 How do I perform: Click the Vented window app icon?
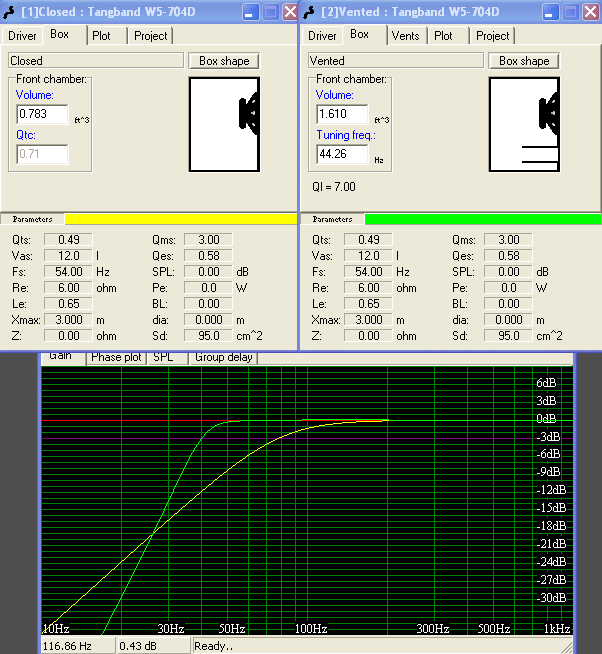(x=310, y=12)
